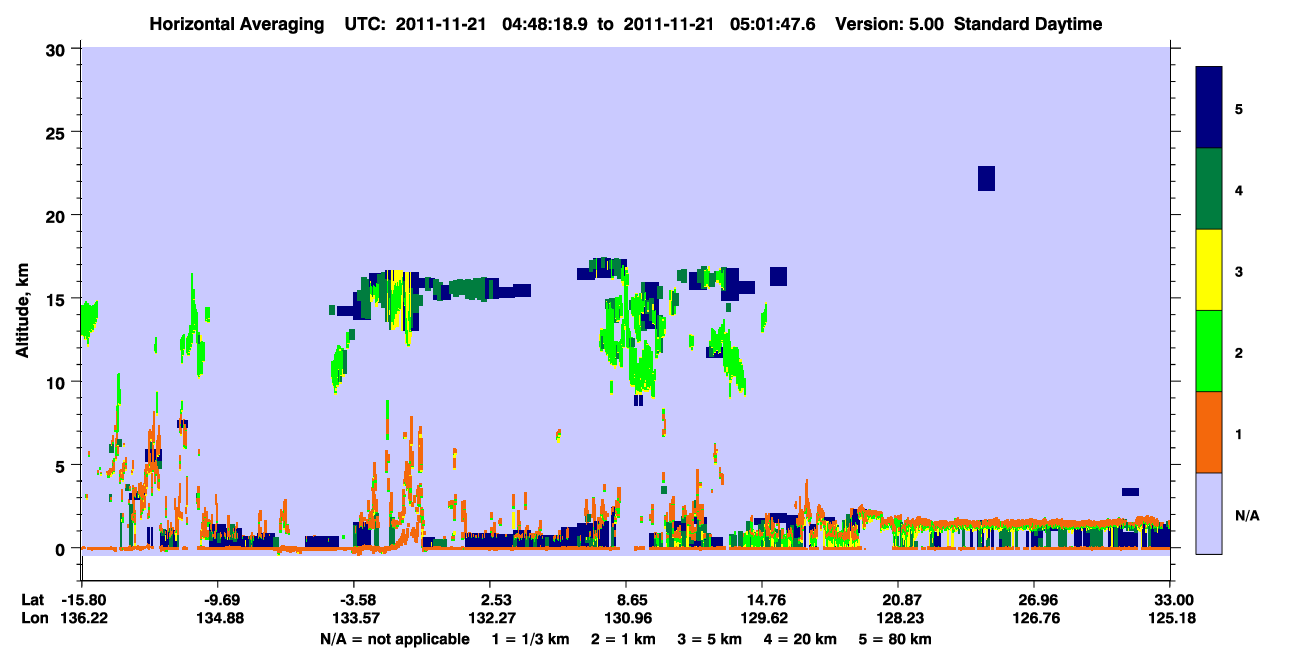Image resolution: width=1300 pixels, height=667 pixels.
Task: Click latitude value -15.80
Action: (84, 599)
